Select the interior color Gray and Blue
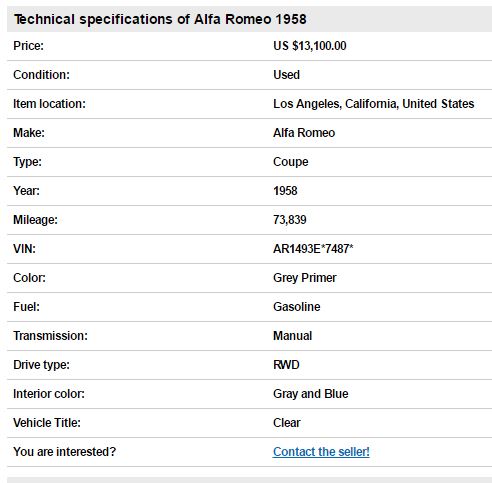The image size is (492, 483). (311, 394)
